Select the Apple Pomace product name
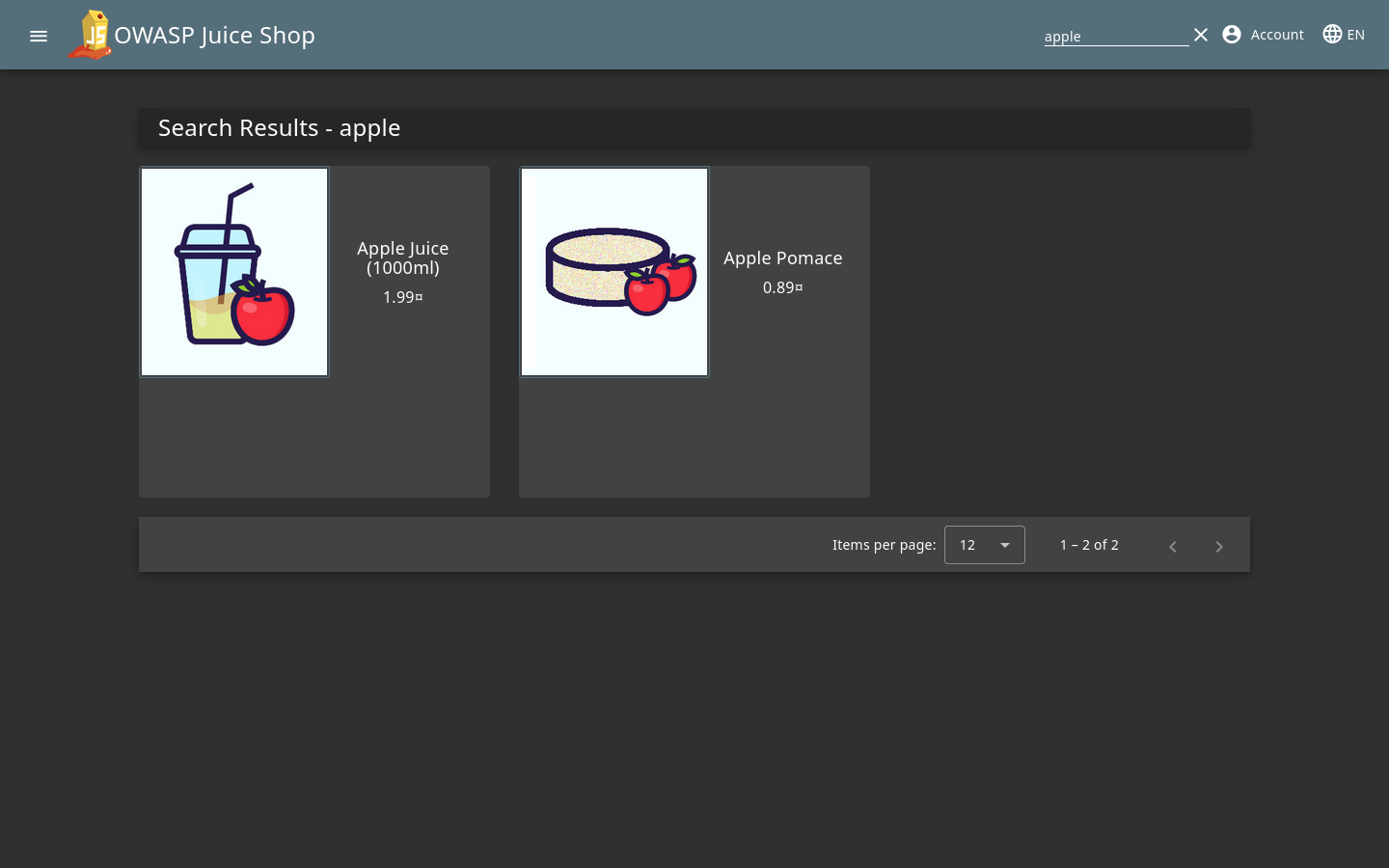This screenshot has height=868, width=1389. [x=783, y=258]
